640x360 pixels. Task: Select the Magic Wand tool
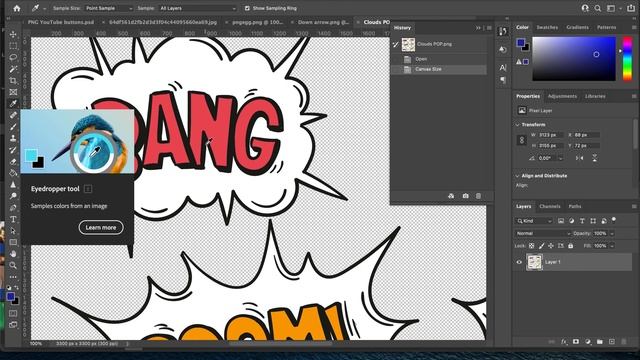[x=13, y=69]
